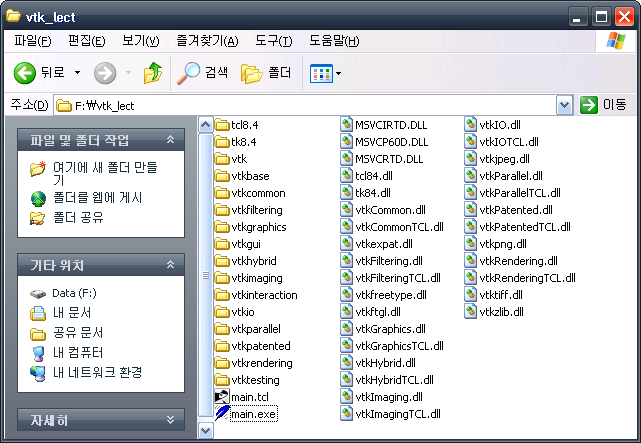This screenshot has width=641, height=443.
Task: Expand the 자세히 details panel
Action: 170,420
